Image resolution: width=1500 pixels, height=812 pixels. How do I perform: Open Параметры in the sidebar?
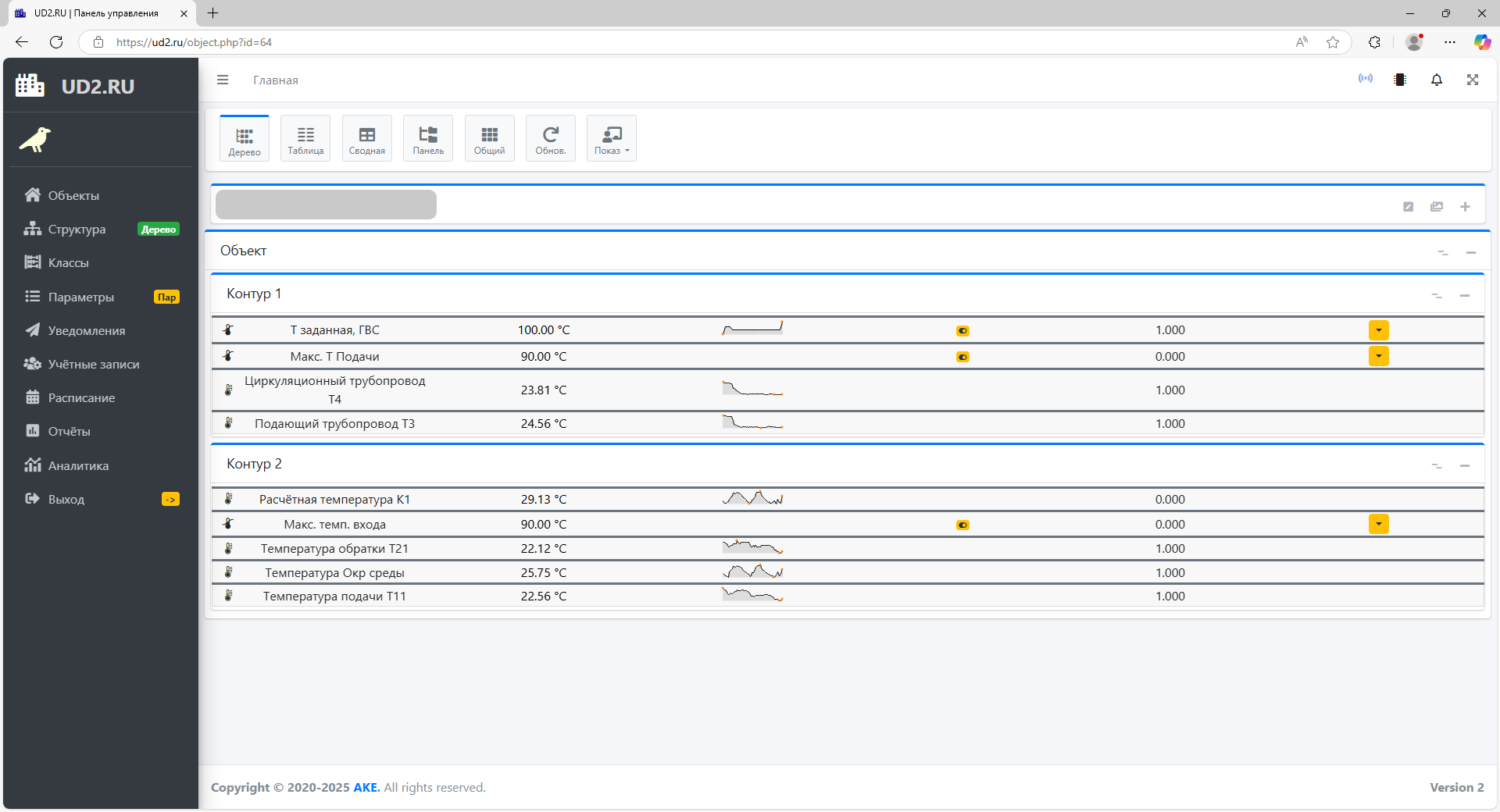81,297
